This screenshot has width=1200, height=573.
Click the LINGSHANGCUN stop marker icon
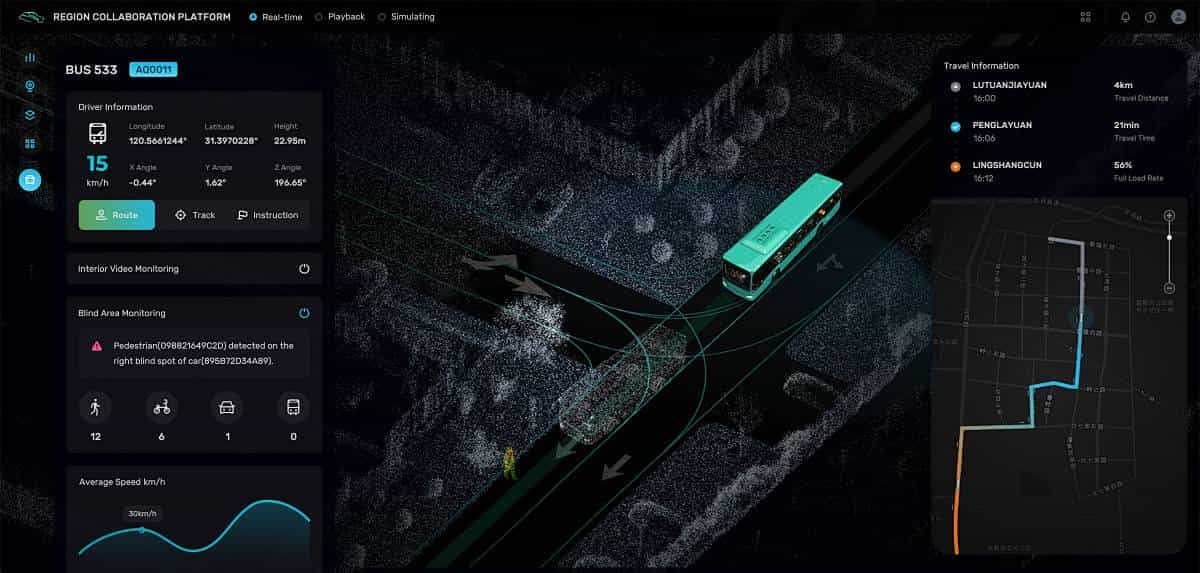955,168
